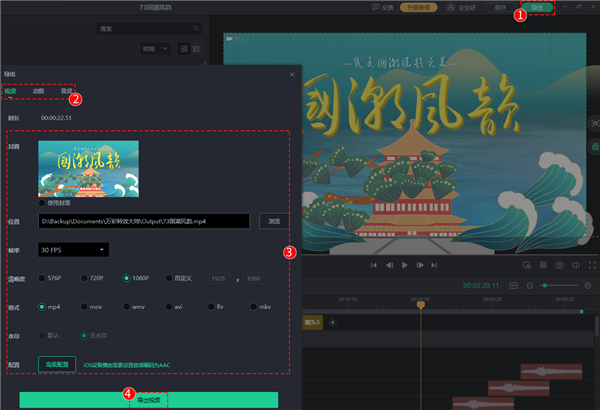Open the 30 FPS frame rate dropdown
The width and height of the screenshot is (600, 410).
pyautogui.click(x=73, y=249)
